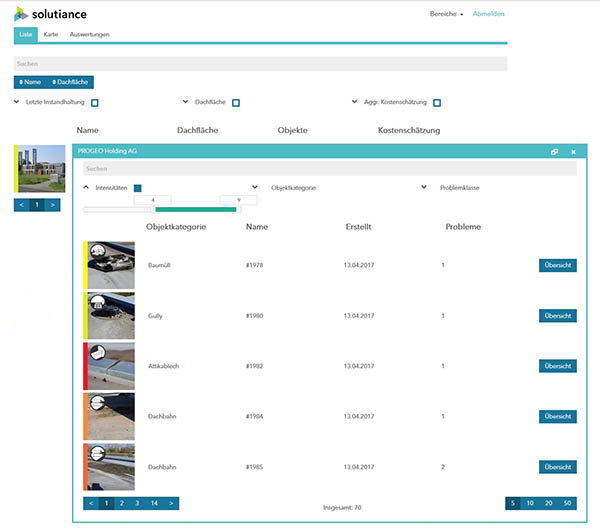Open the Baumüll #1978 thumbnail
This screenshot has width=600, height=531.
click(x=109, y=265)
